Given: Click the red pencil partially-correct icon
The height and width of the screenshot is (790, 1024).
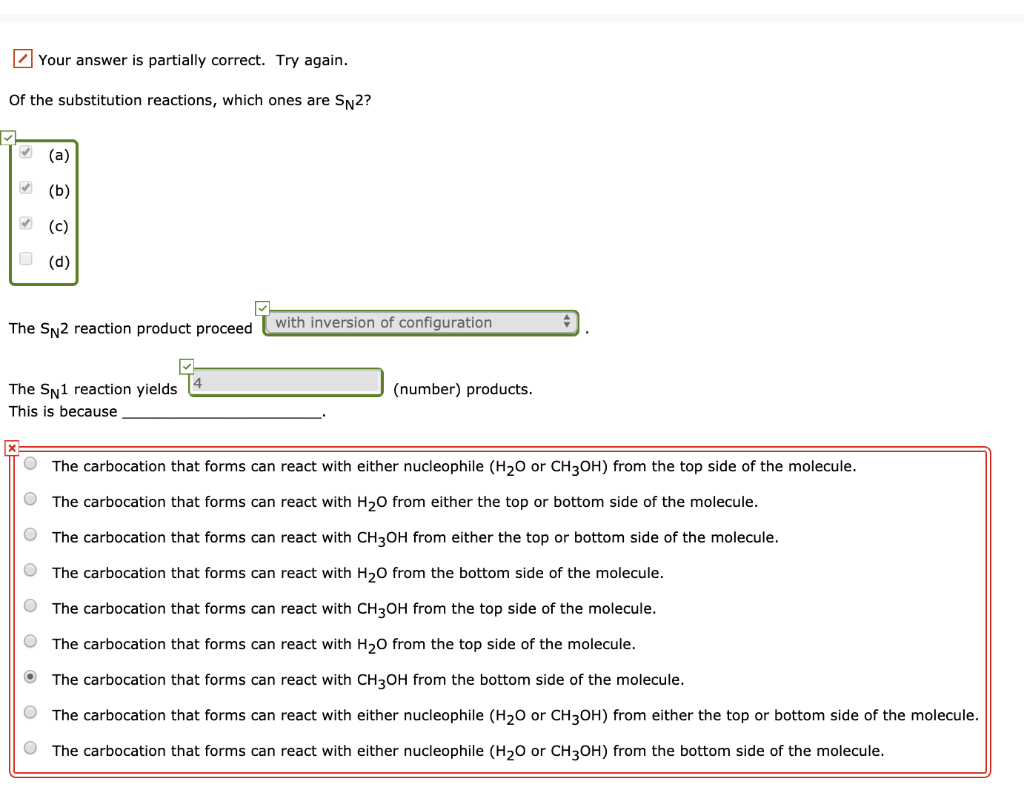Looking at the screenshot, I should coord(22,59).
